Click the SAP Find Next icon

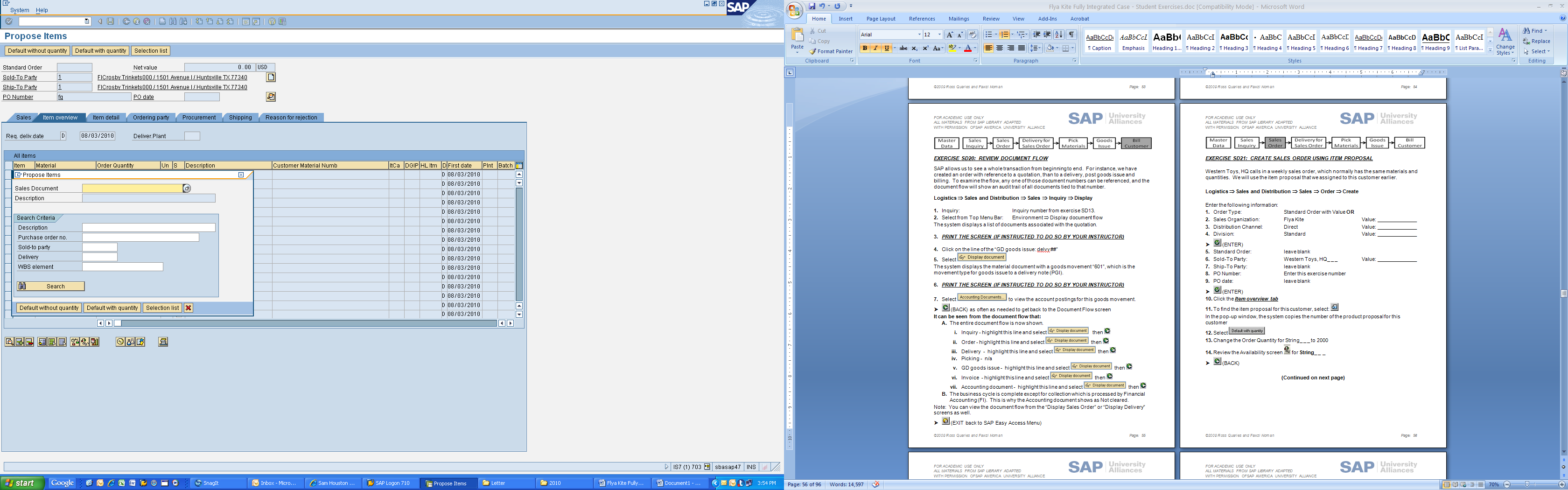[183, 21]
